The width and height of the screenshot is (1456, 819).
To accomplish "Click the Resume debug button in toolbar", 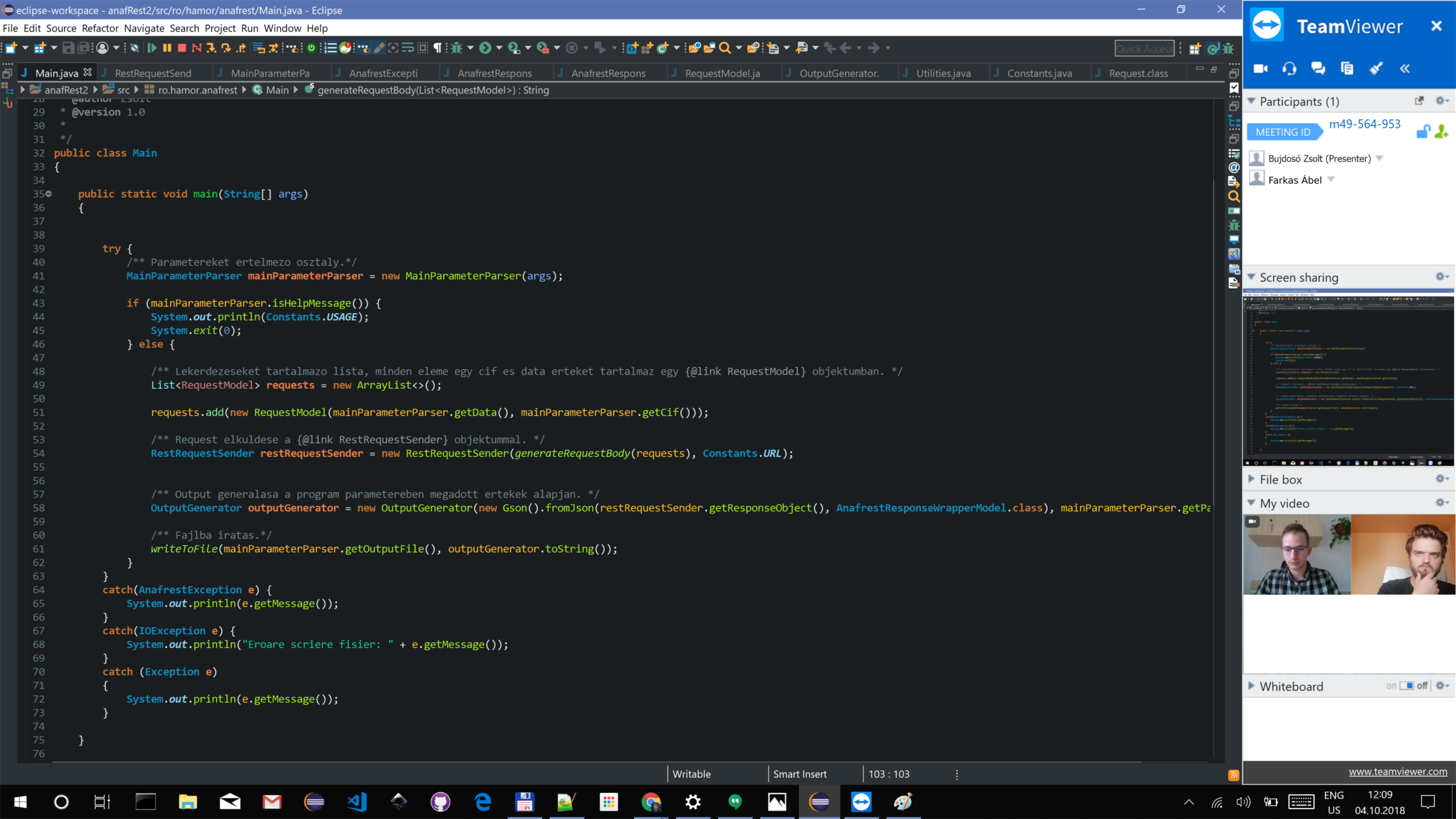I will pos(152,48).
